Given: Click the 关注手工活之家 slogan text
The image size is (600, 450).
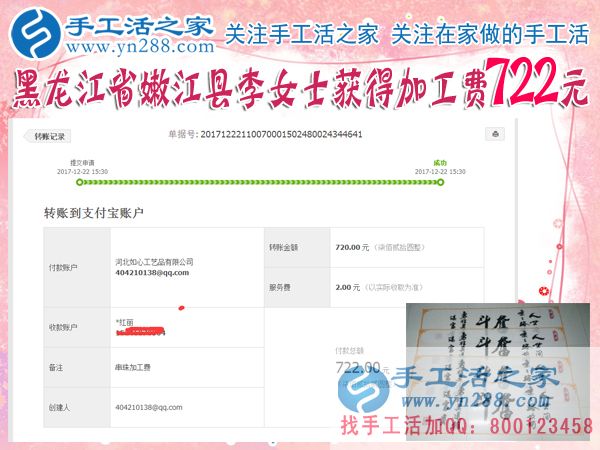Looking at the screenshot, I should [302, 34].
